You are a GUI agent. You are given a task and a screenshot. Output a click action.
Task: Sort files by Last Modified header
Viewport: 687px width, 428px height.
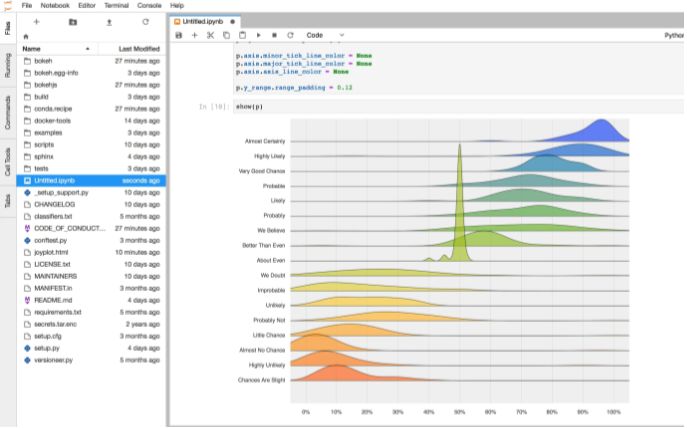132,49
